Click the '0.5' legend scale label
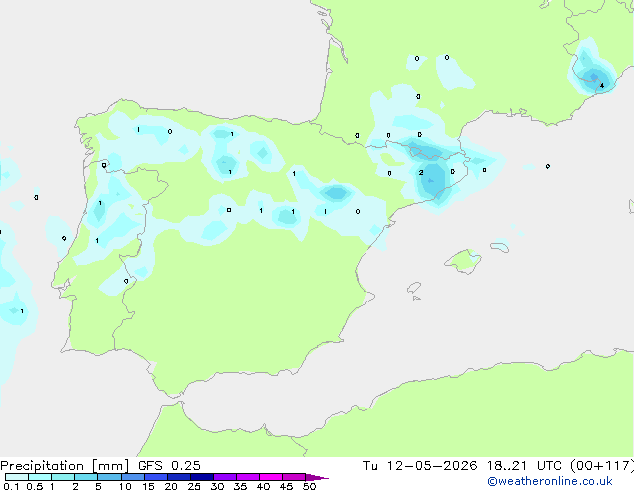The image size is (634, 490). coord(35,486)
